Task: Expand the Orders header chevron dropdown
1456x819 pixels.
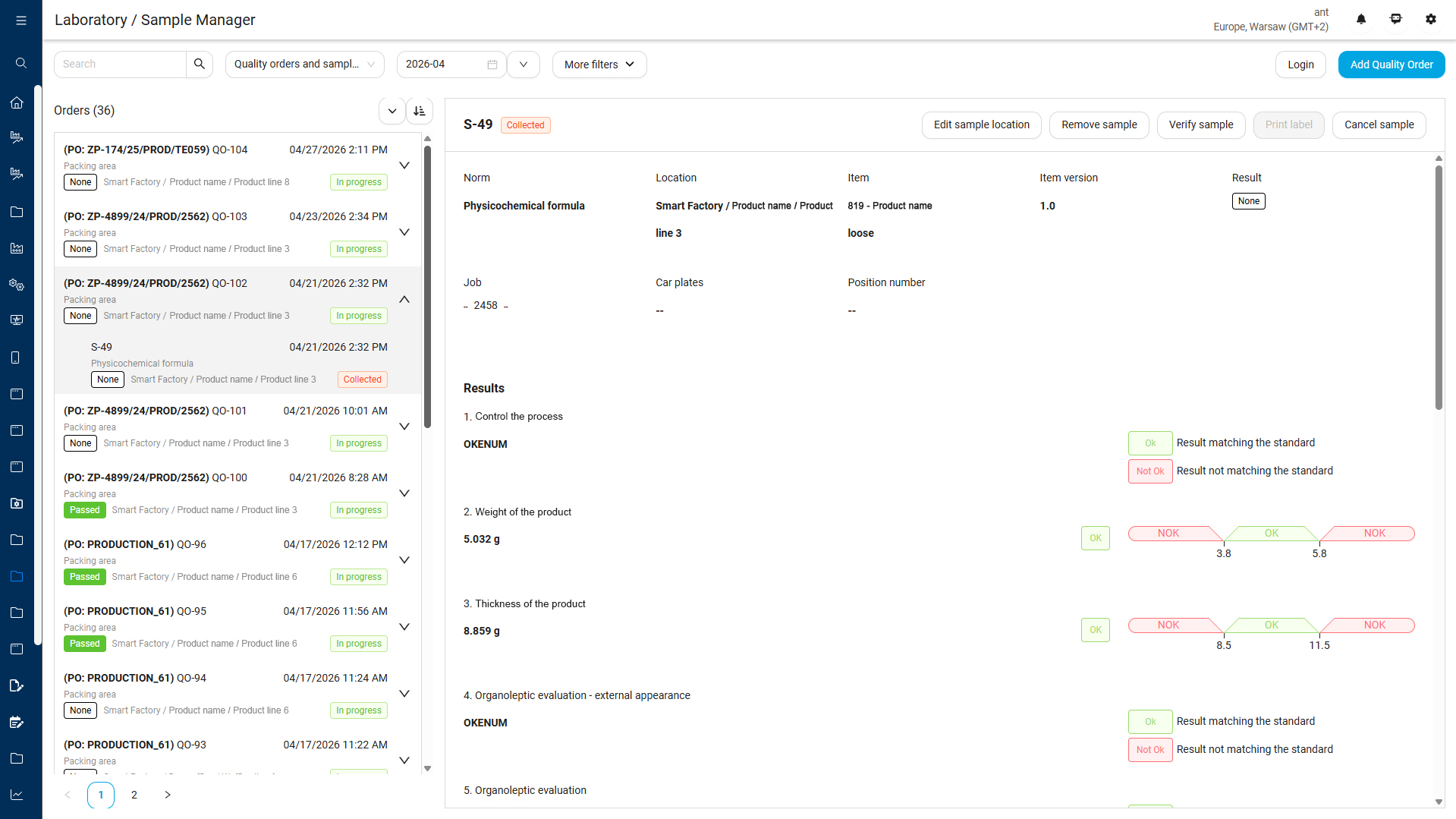Action: tap(392, 111)
